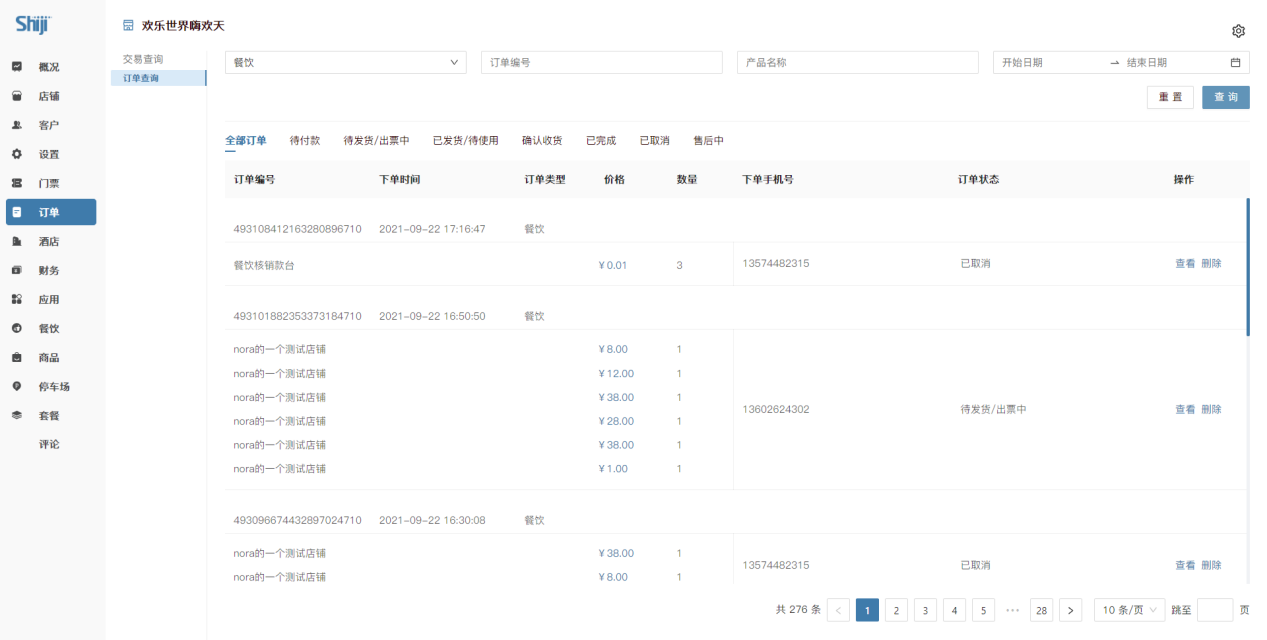Click the 交易查询 submenu heading
The height and width of the screenshot is (640, 1267).
(x=143, y=59)
